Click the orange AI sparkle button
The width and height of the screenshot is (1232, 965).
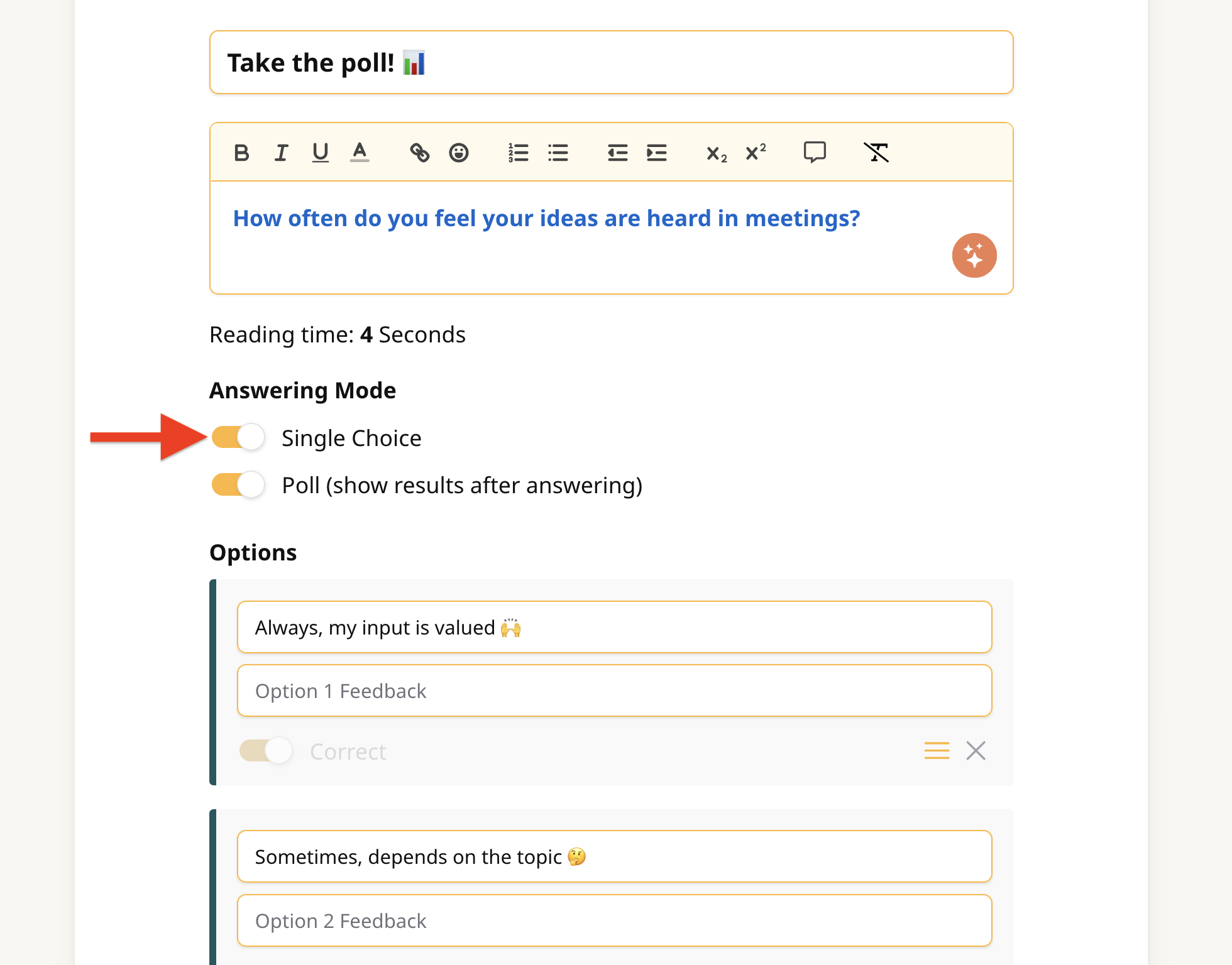(974, 256)
